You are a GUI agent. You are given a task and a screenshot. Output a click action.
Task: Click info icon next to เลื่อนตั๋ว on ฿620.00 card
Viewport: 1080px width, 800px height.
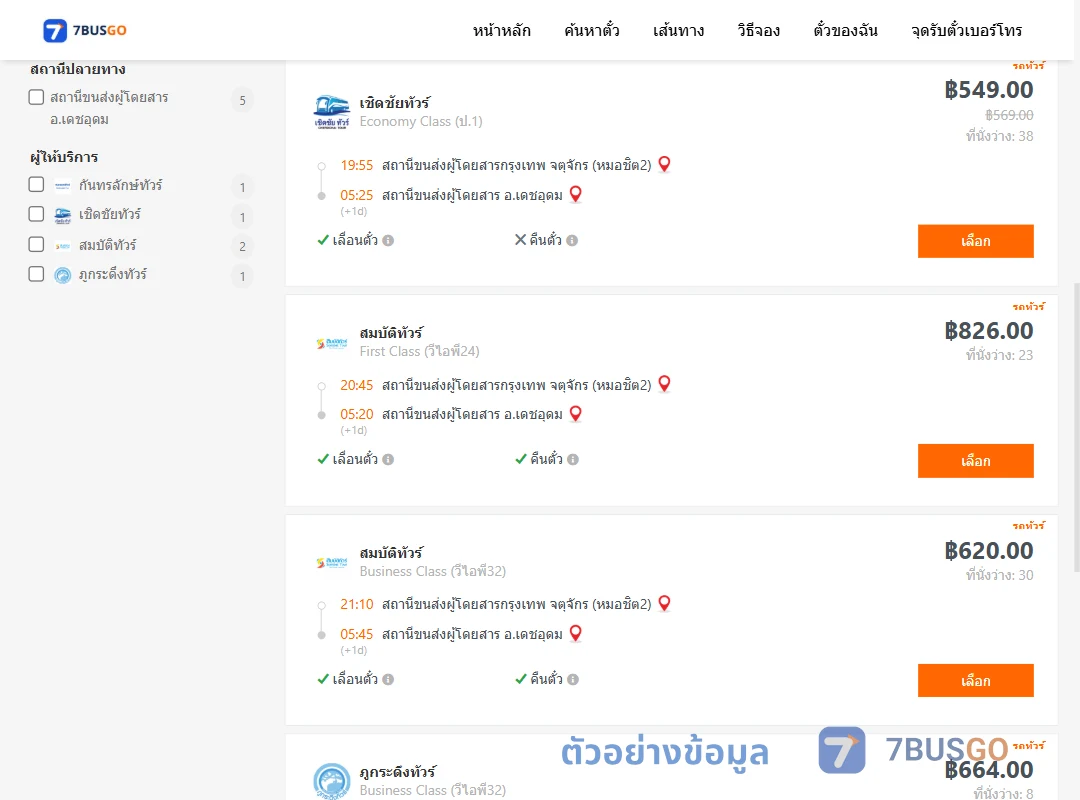pyautogui.click(x=388, y=679)
